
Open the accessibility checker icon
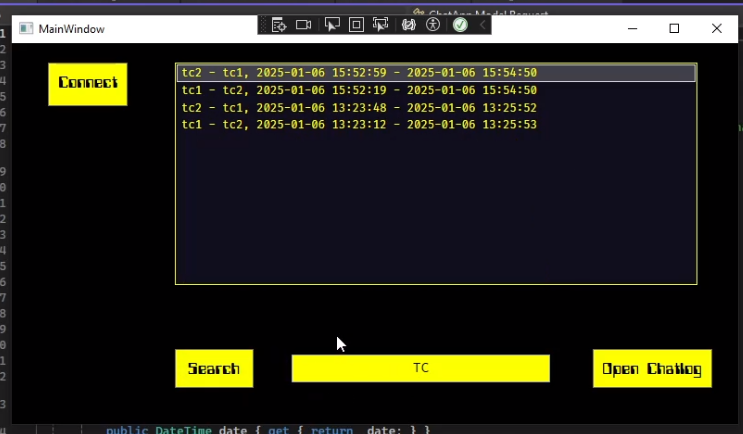point(433,25)
